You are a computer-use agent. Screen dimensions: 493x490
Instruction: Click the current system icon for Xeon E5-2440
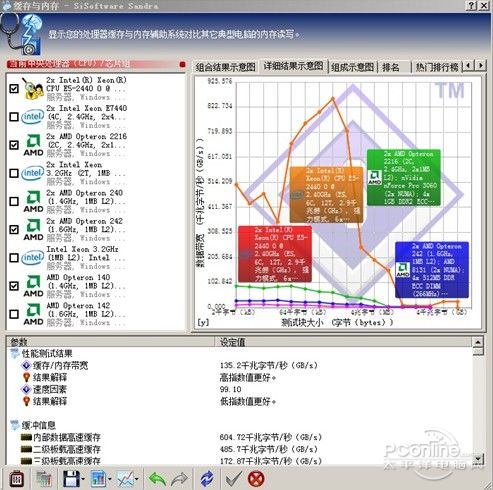(33, 88)
